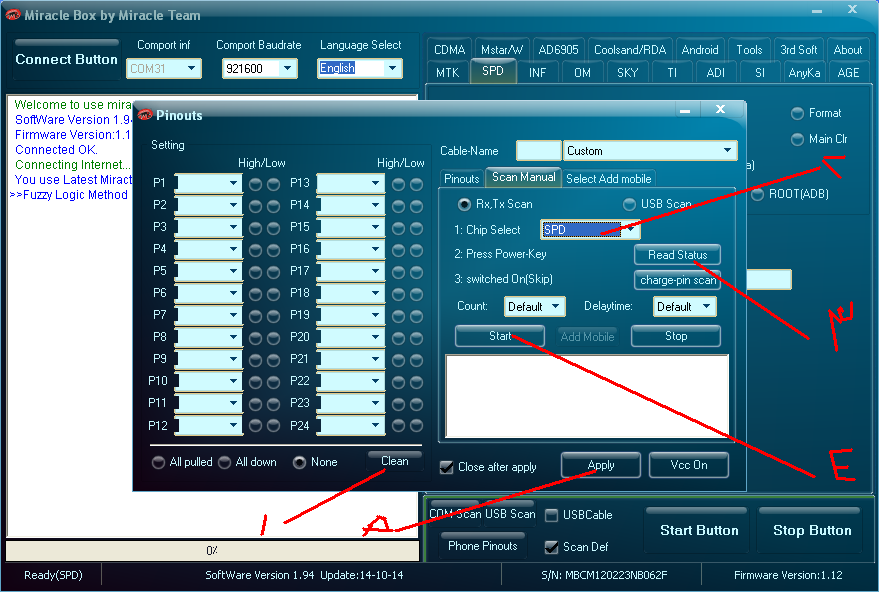Screen dimensions: 879x592
Task: Click the Cable-Name text field
Action: (x=538, y=150)
